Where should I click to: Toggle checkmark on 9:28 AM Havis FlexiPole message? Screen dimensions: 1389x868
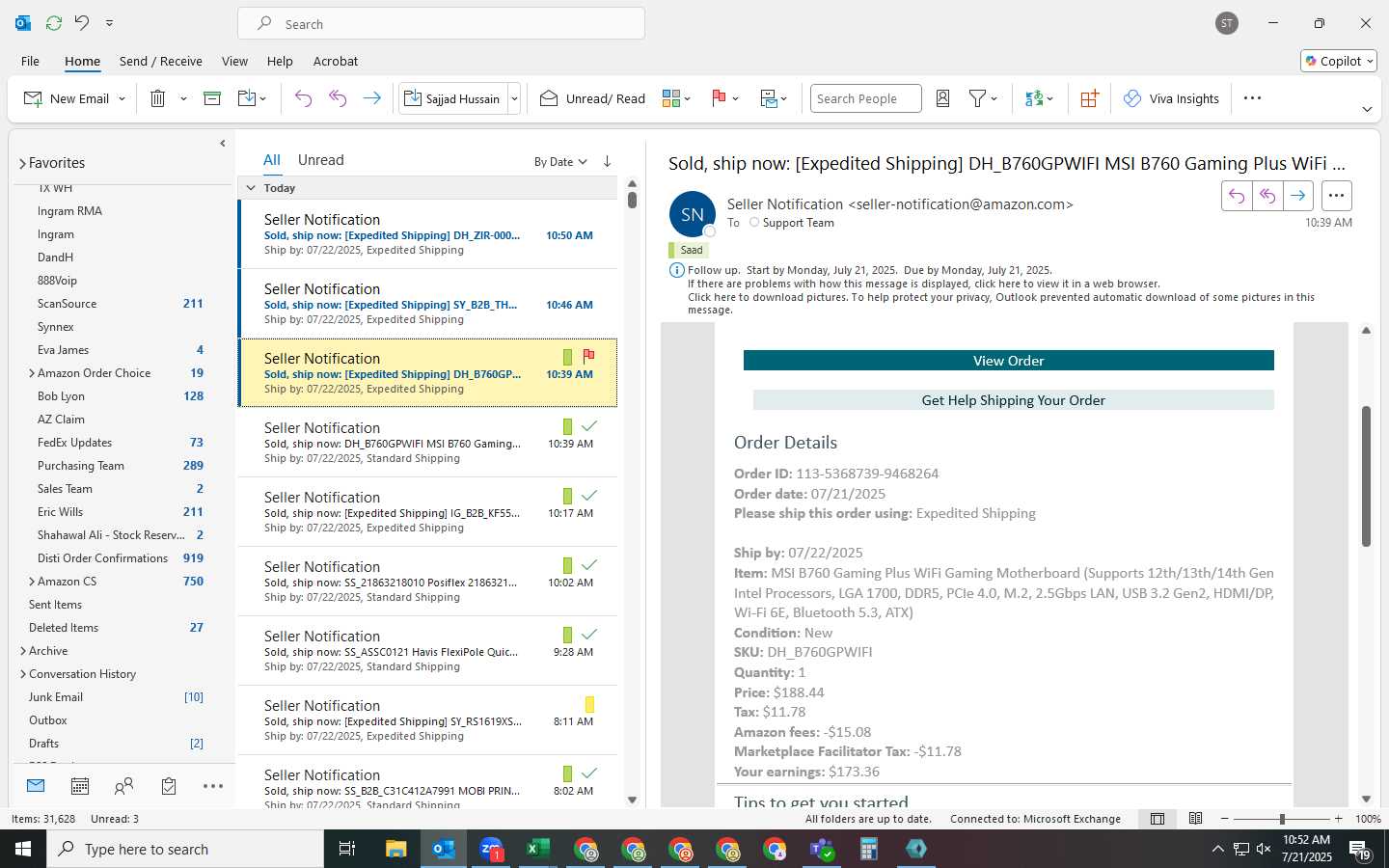click(x=589, y=635)
